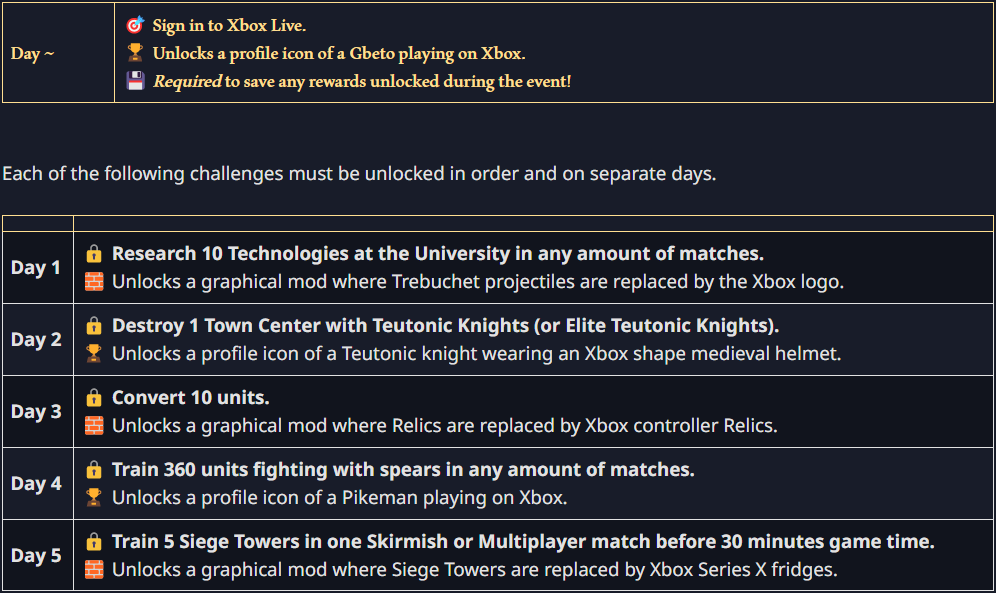Click the trophy icon for Pikeman profile icon reward
This screenshot has height=593, width=996.
tap(94, 497)
